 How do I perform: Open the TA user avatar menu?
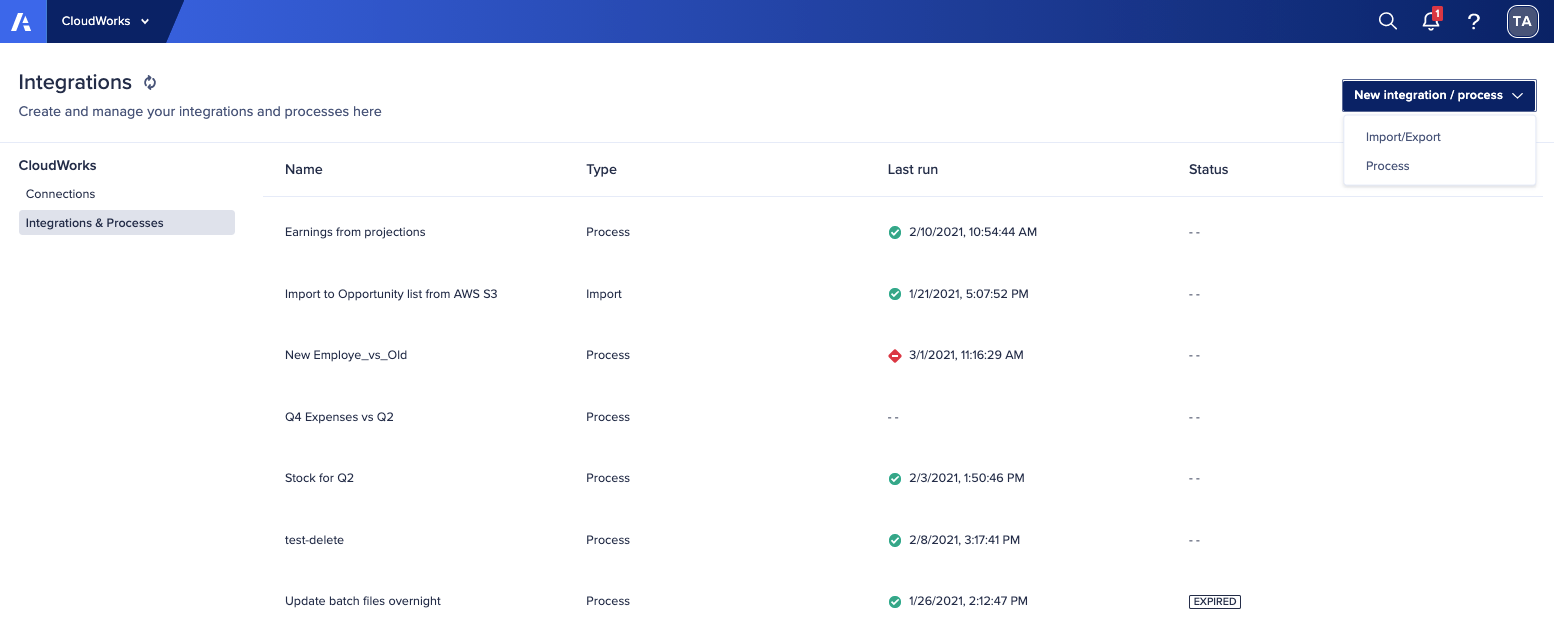pyautogui.click(x=1522, y=20)
